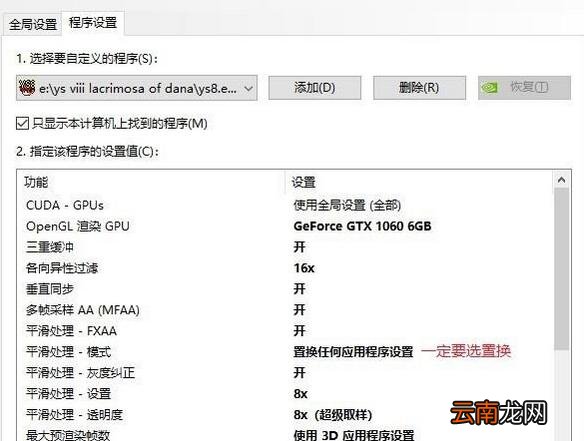The height and width of the screenshot is (441, 584).
Task: Select the 各向异性过滤 feature row
Action: coord(285,268)
